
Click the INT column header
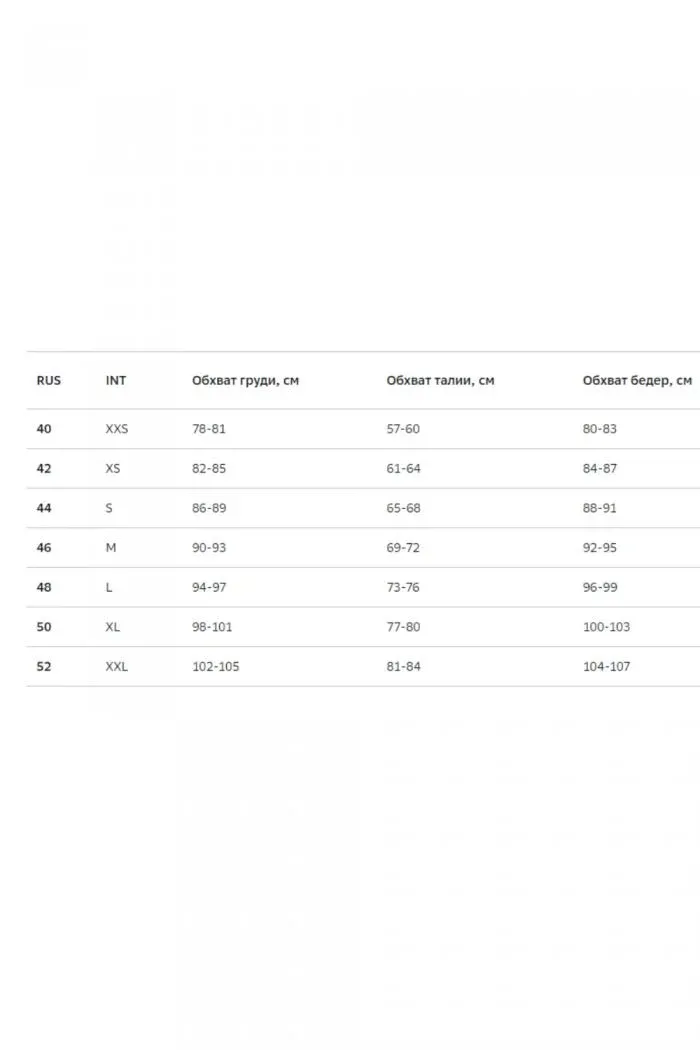115,380
